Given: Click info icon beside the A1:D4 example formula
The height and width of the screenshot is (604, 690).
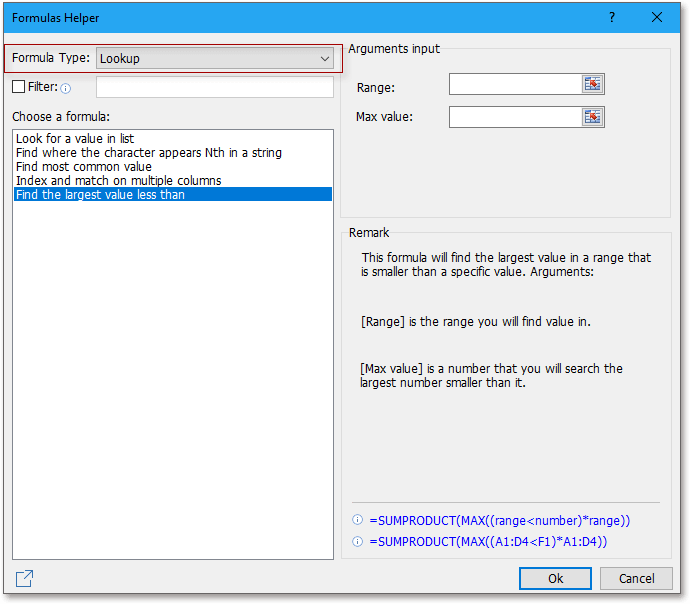Looking at the screenshot, I should 358,542.
